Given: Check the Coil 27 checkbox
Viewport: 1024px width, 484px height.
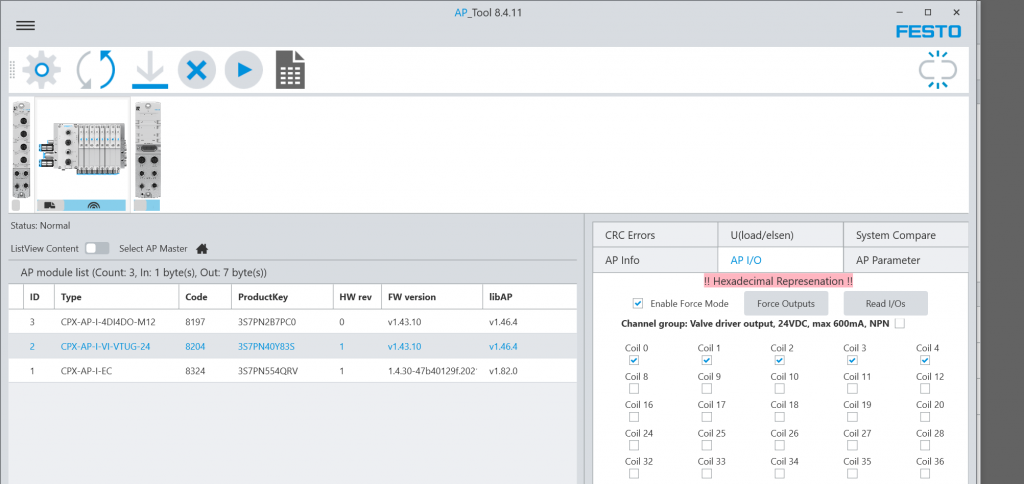Looking at the screenshot, I should point(852,445).
